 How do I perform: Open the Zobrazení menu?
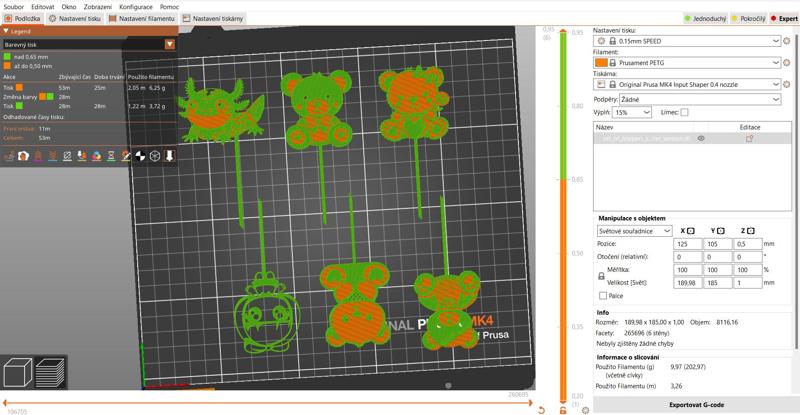click(x=97, y=7)
